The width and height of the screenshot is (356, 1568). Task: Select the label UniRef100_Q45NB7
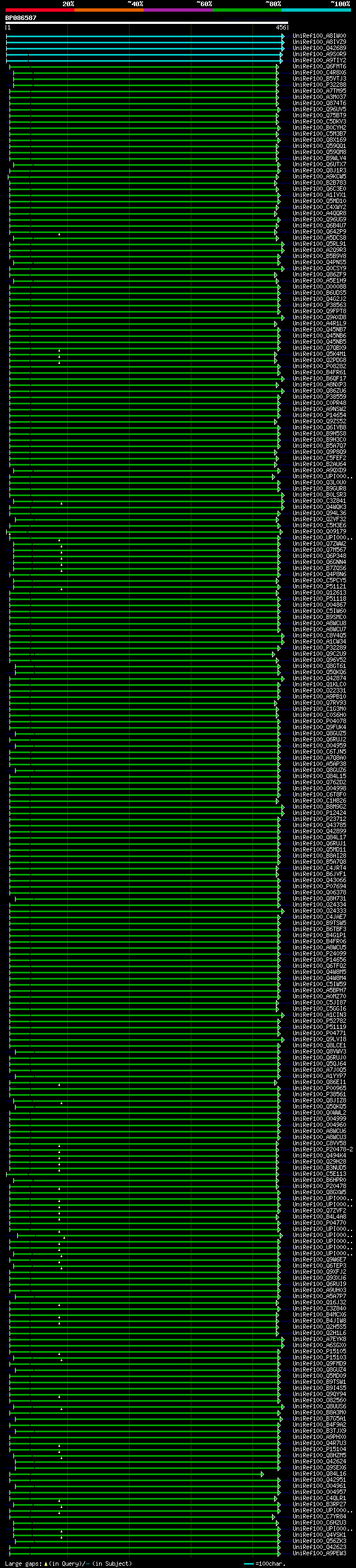[x=319, y=329]
